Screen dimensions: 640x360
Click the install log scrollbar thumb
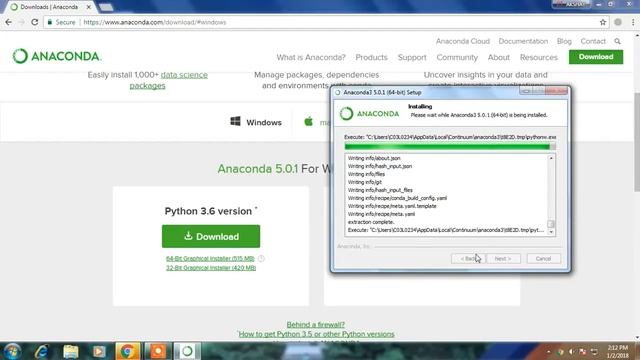click(551, 224)
